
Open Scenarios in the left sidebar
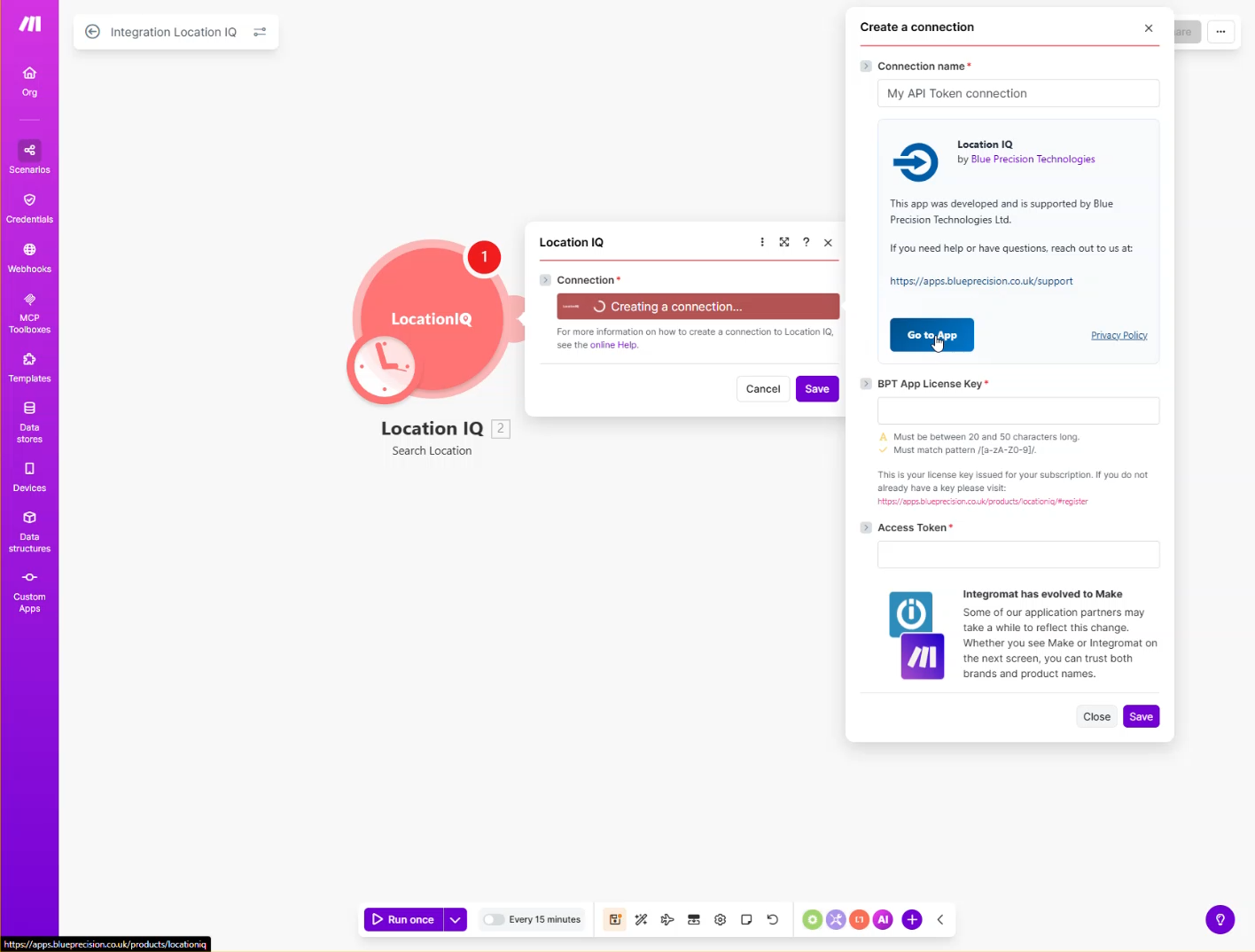click(x=29, y=157)
